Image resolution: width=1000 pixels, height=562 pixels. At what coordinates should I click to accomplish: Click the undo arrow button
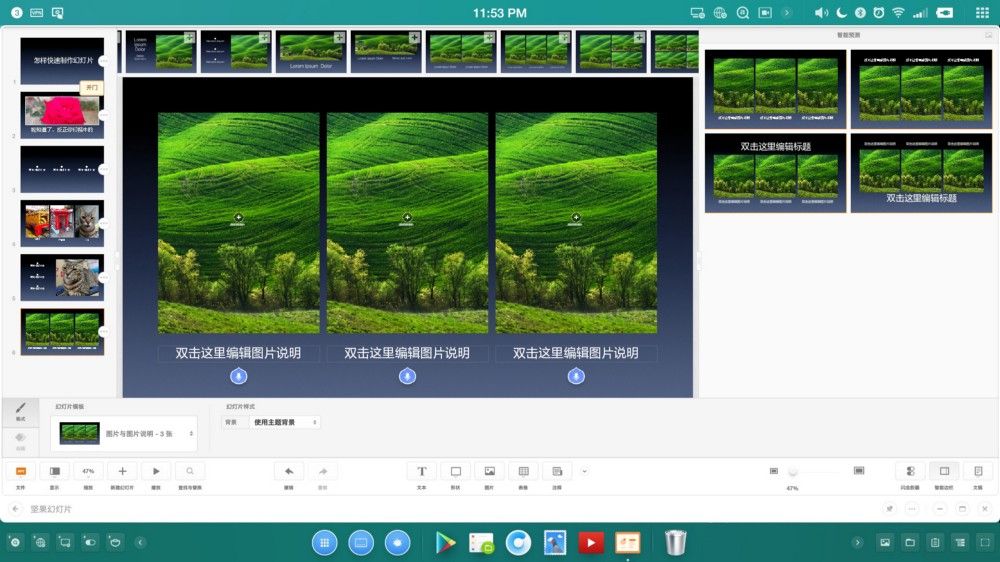pyautogui.click(x=289, y=471)
